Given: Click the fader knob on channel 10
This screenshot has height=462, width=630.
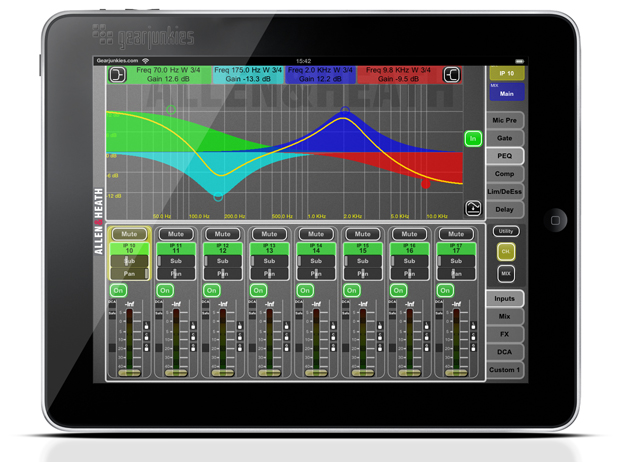Looking at the screenshot, I should (129, 373).
